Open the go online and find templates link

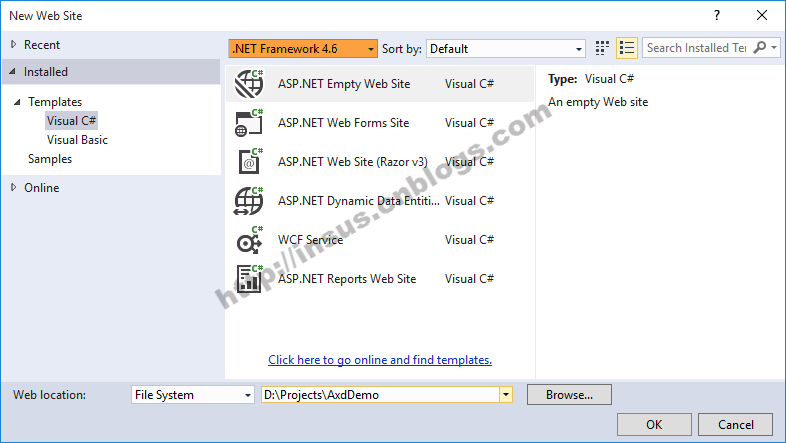pos(380,360)
